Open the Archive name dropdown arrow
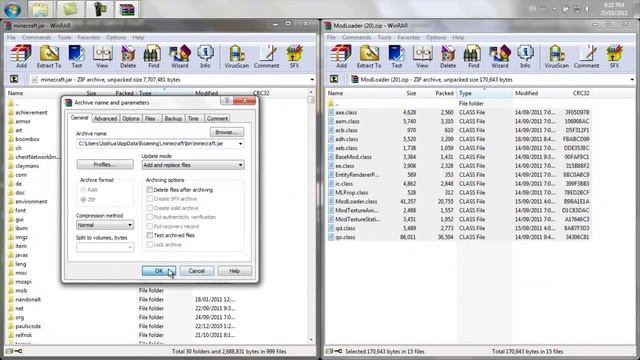640x360 pixels. [x=240, y=144]
